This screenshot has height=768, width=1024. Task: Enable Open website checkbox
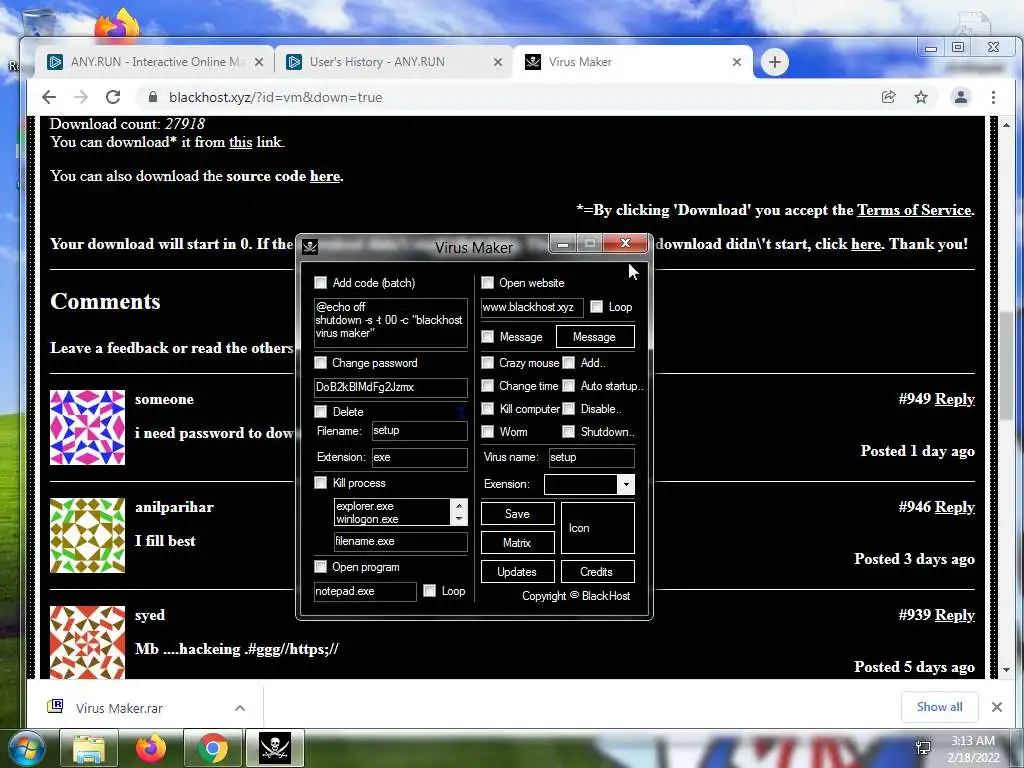487,282
